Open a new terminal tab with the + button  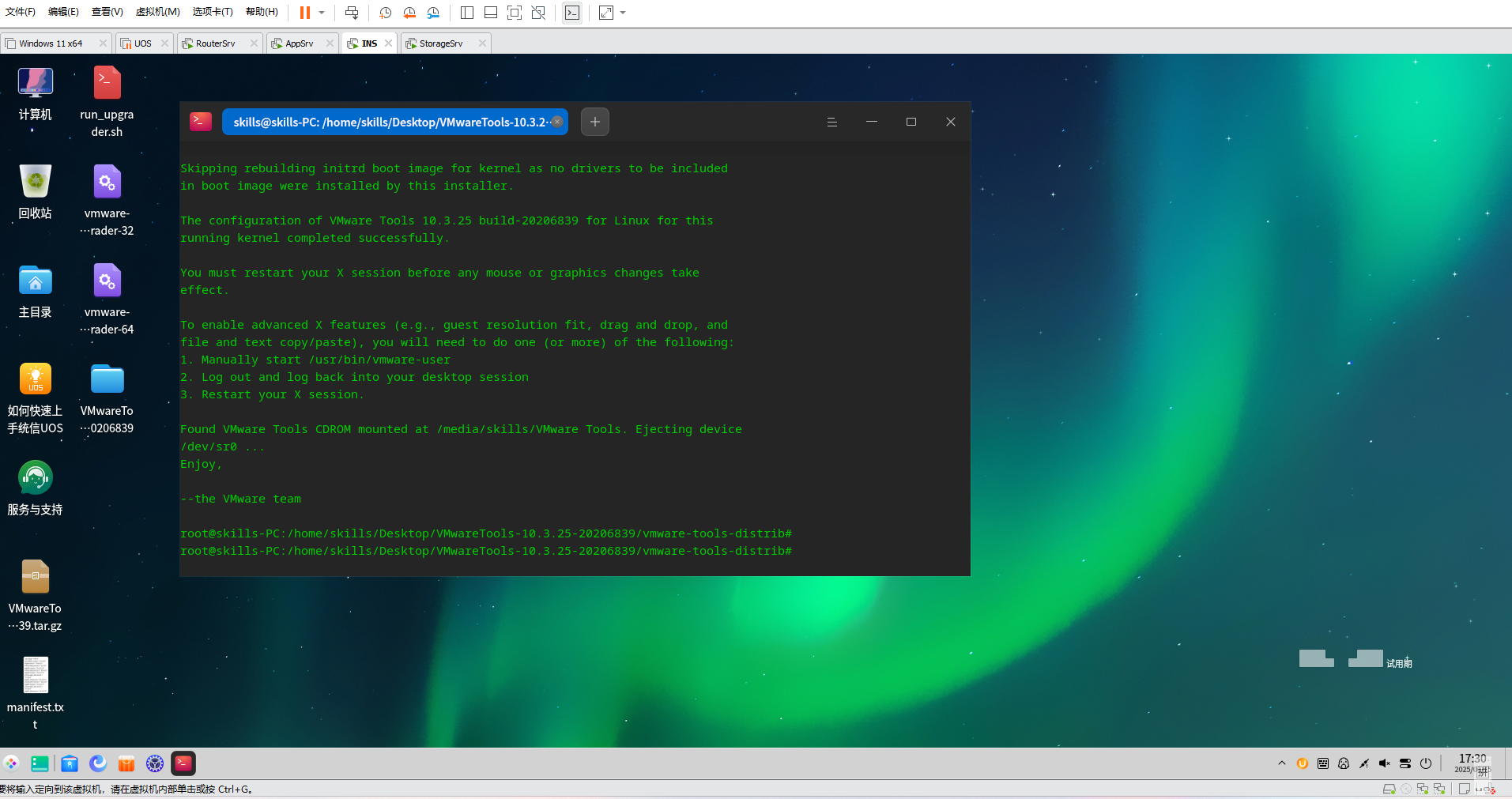click(x=594, y=122)
